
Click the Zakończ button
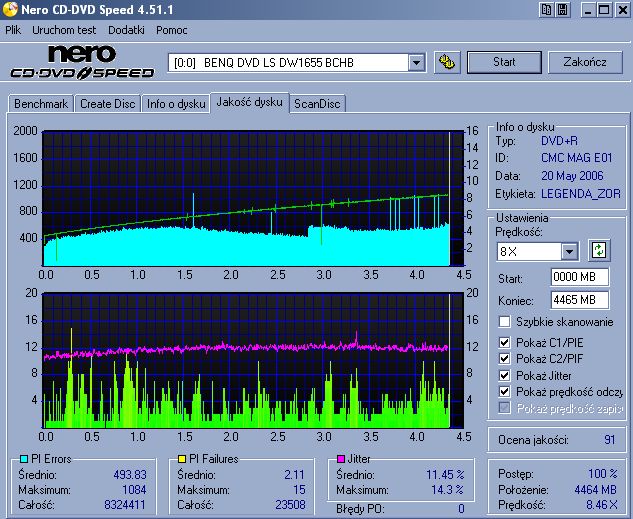pyautogui.click(x=585, y=62)
